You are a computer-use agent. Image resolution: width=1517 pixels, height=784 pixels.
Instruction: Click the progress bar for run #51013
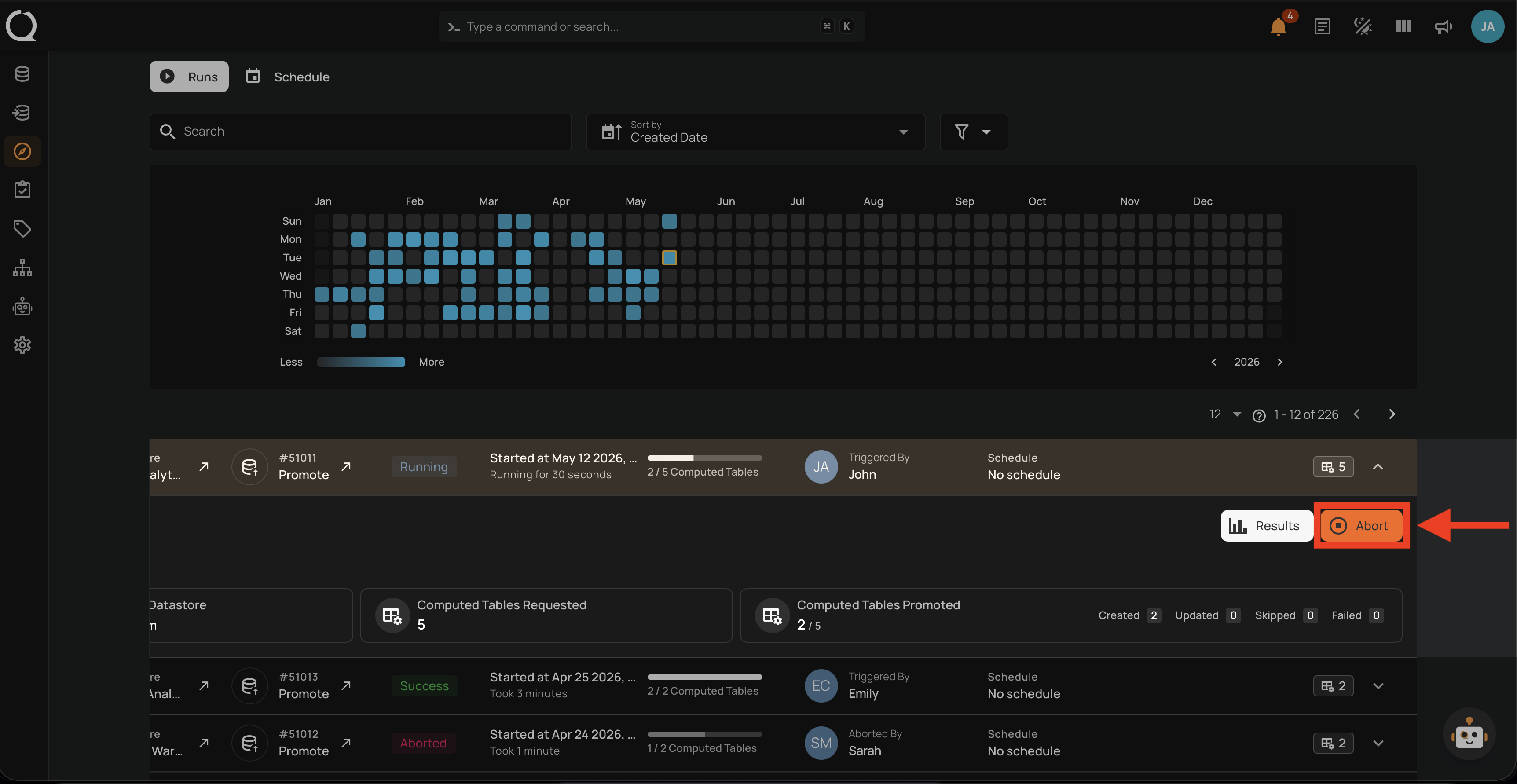pyautogui.click(x=705, y=678)
